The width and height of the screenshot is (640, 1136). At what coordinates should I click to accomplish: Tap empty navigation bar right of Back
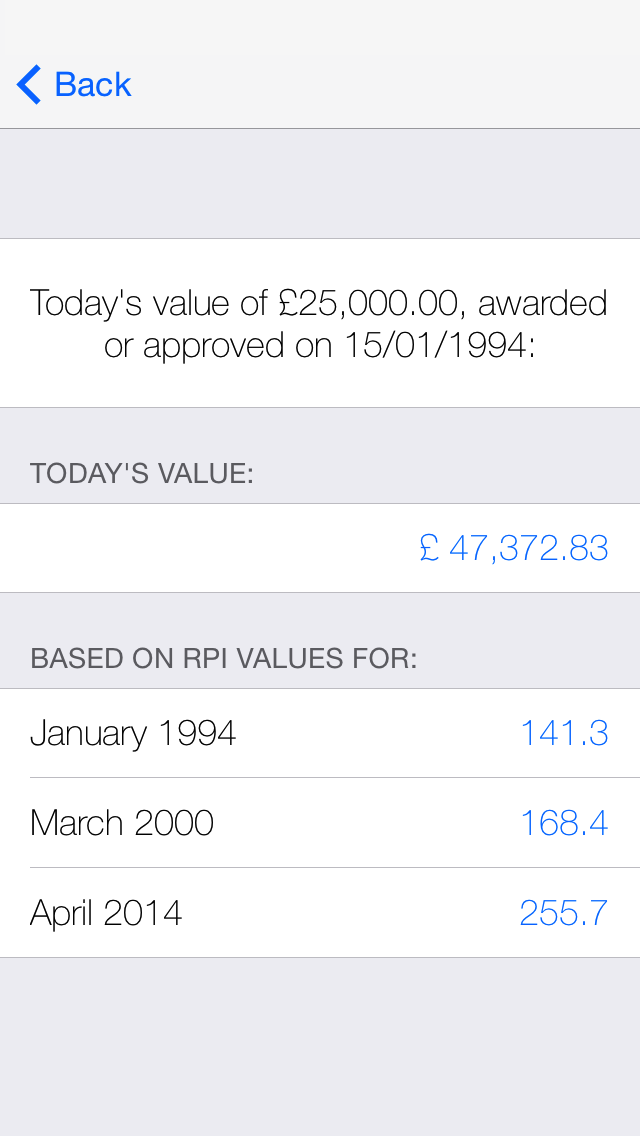pyautogui.click(x=400, y=85)
